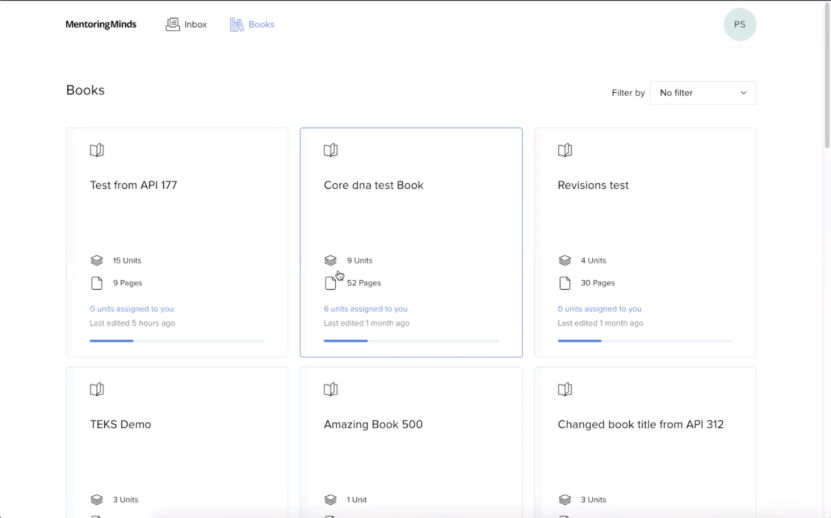Image resolution: width=831 pixels, height=518 pixels.
Task: Open Changed book title from API 312
Action: pyautogui.click(x=641, y=424)
